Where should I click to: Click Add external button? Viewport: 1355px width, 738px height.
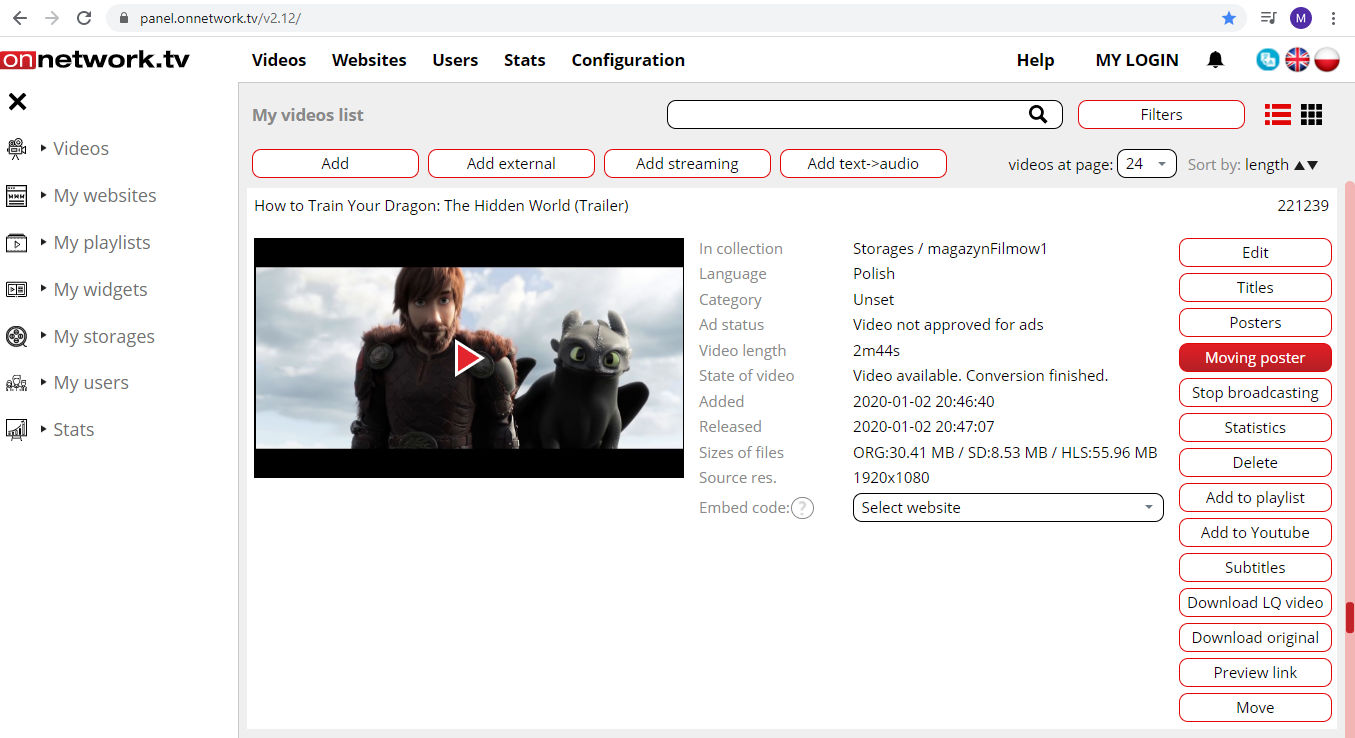click(511, 164)
